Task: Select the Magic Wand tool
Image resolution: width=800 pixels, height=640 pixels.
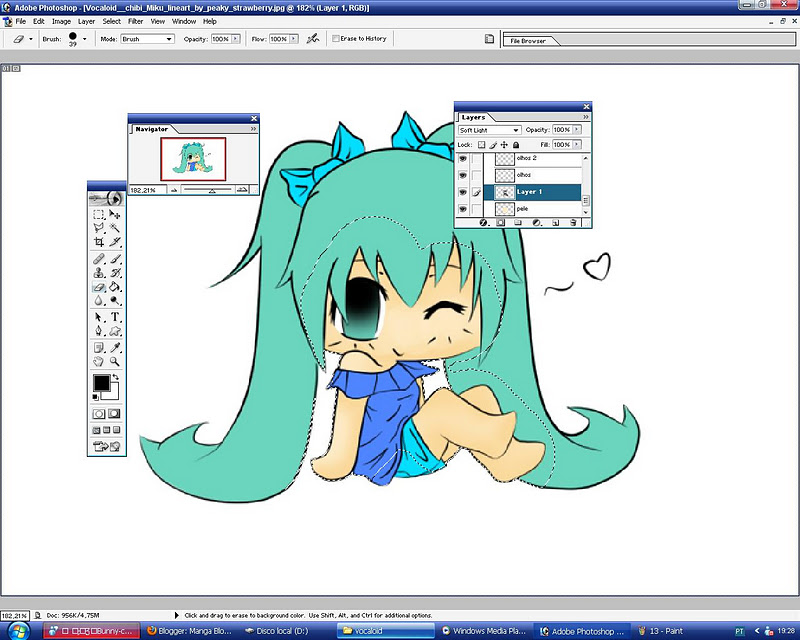Action: pyautogui.click(x=115, y=228)
